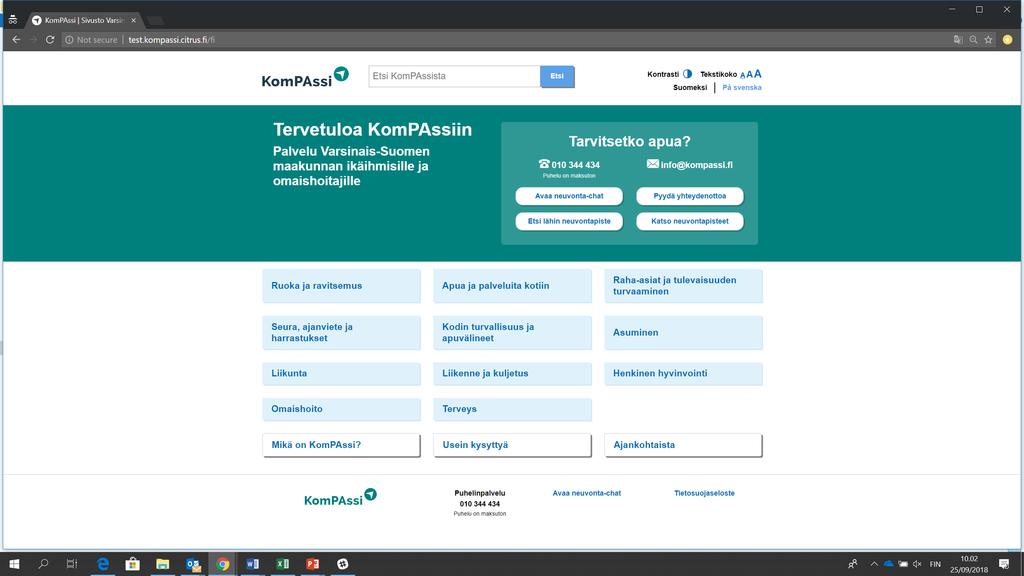Open Henkinen hyvinvointi category
Screen dimensions: 1024x576
(x=683, y=374)
